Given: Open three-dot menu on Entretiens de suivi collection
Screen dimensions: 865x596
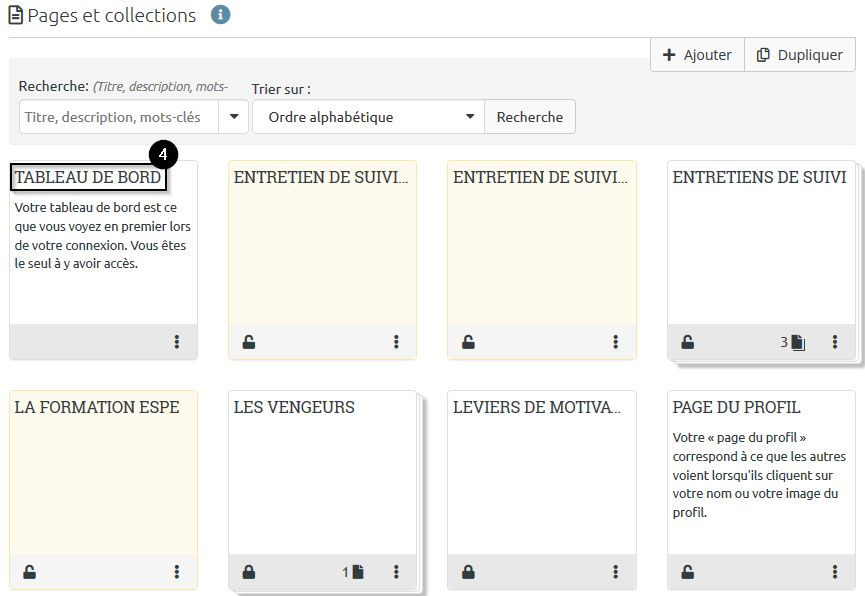Looking at the screenshot, I should click(835, 342).
